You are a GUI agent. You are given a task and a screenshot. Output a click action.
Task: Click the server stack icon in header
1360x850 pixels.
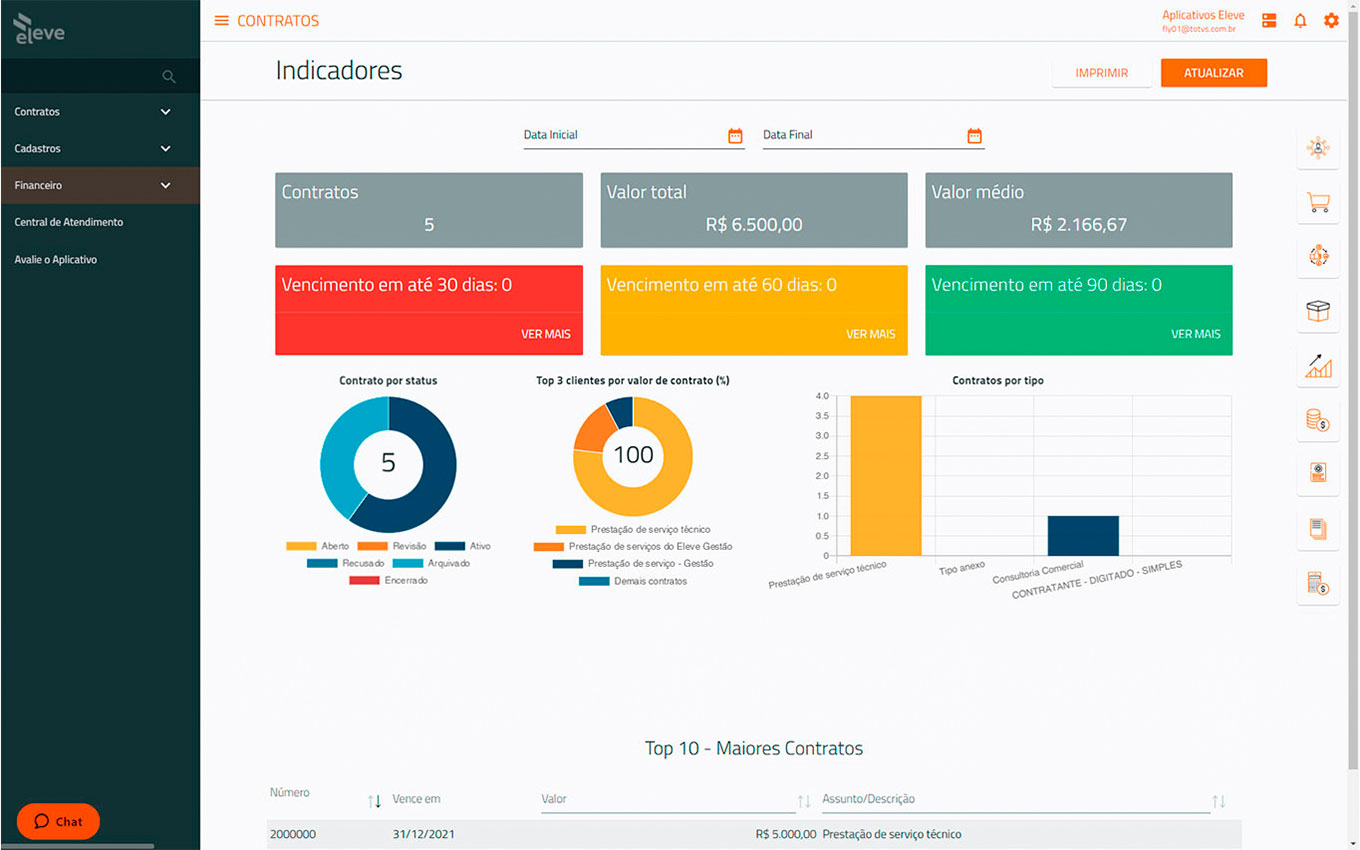(x=1269, y=21)
